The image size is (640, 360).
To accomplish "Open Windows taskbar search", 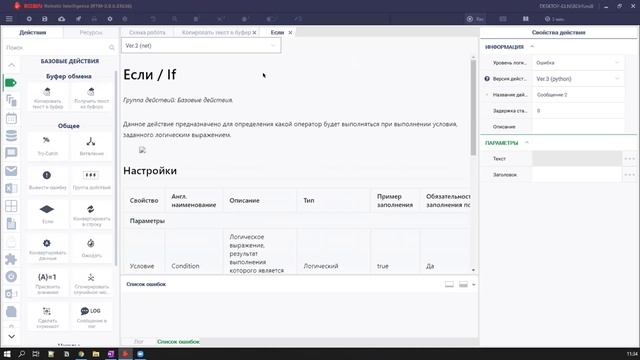I will point(22,354).
